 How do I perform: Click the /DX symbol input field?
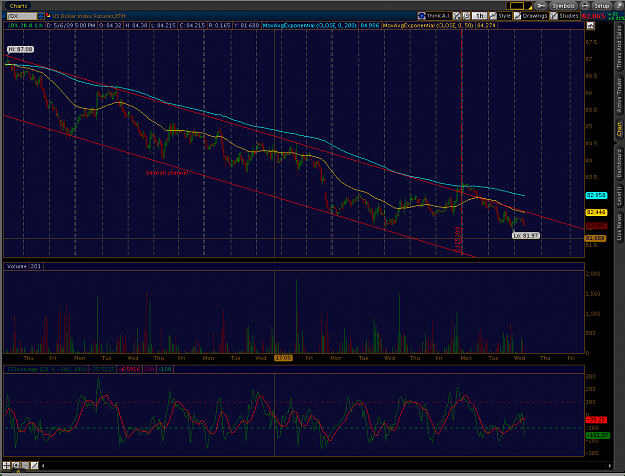coord(22,16)
